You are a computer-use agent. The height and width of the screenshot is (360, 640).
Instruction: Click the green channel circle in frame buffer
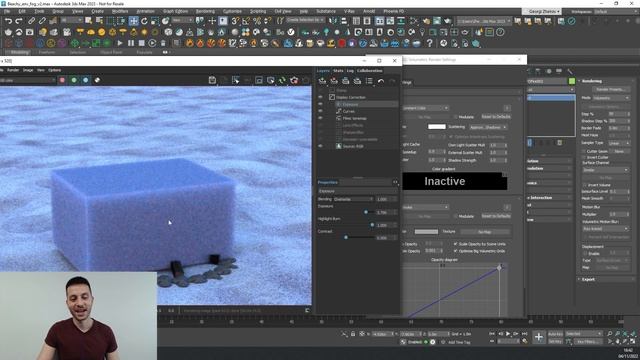click(74, 80)
